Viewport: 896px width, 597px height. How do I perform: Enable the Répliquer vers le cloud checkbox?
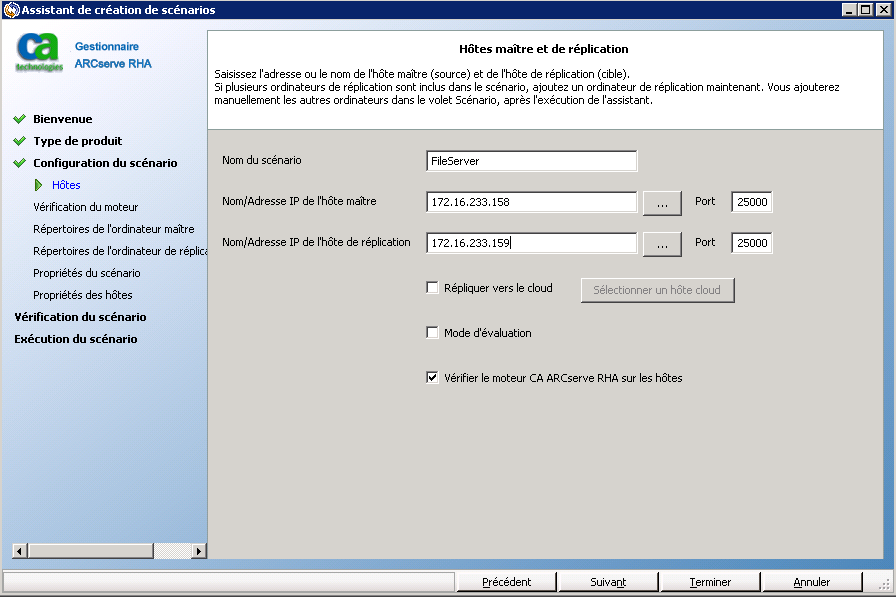(x=433, y=288)
